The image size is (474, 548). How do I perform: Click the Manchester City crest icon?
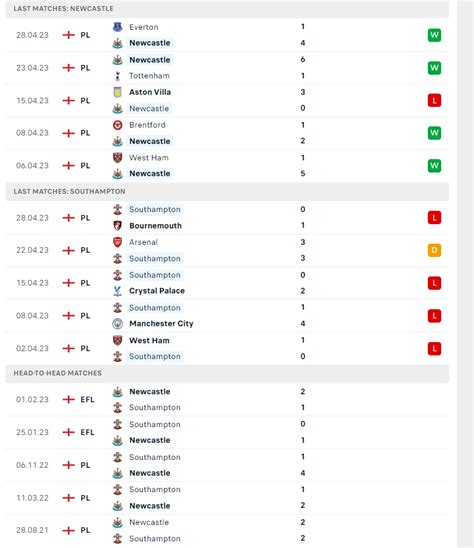[x=117, y=324]
